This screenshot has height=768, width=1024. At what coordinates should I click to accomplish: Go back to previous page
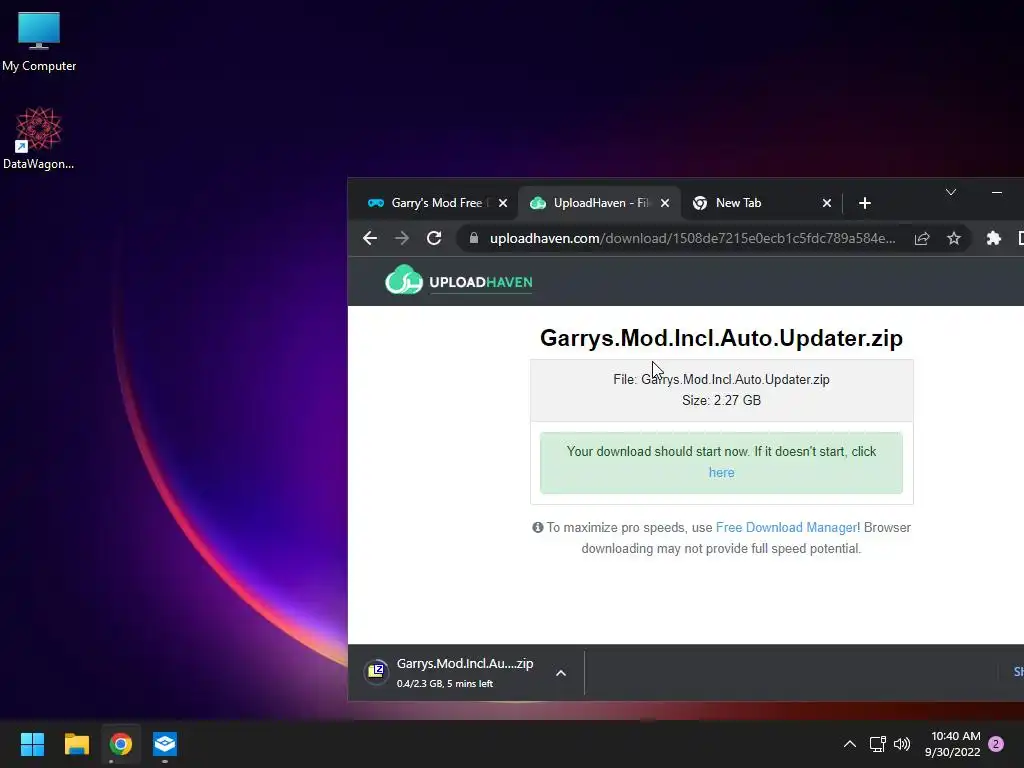(370, 238)
